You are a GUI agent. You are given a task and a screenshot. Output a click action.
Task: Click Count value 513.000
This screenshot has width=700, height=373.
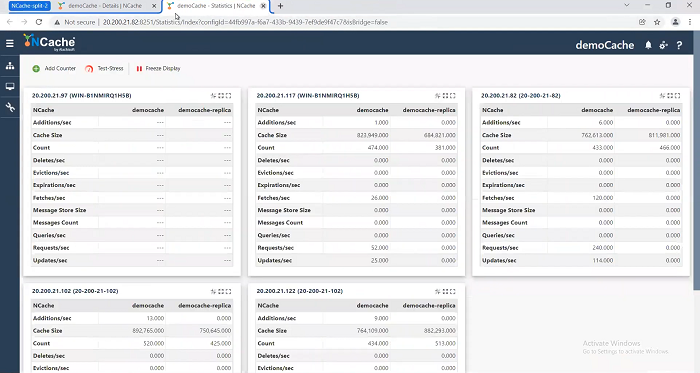tap(446, 344)
